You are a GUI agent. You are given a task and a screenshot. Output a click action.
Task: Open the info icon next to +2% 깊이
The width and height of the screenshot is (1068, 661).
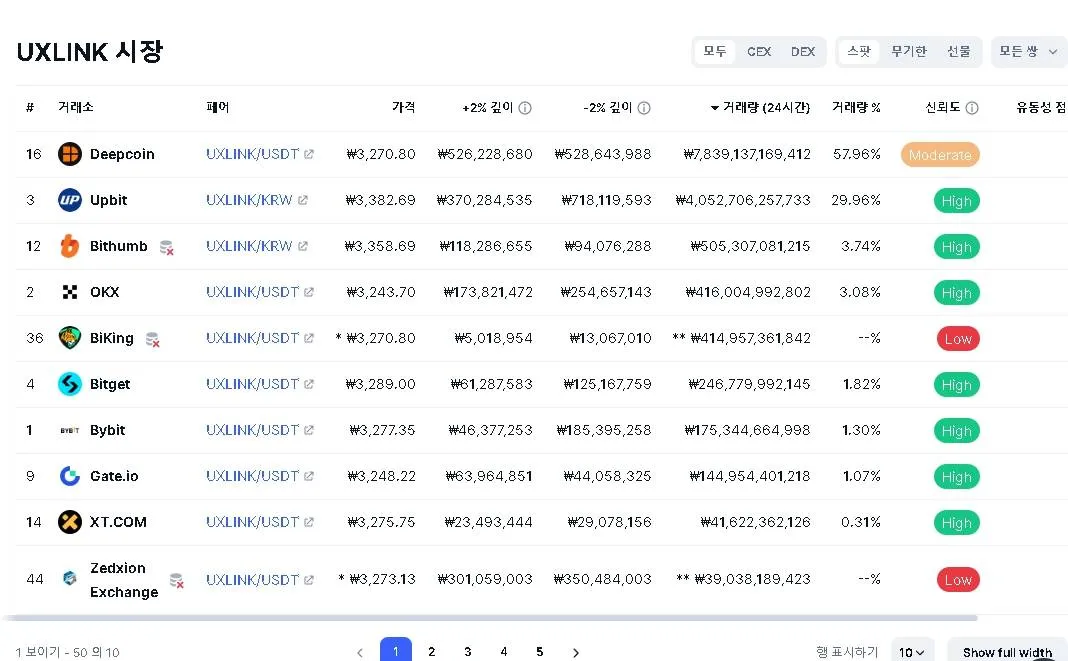(x=524, y=108)
